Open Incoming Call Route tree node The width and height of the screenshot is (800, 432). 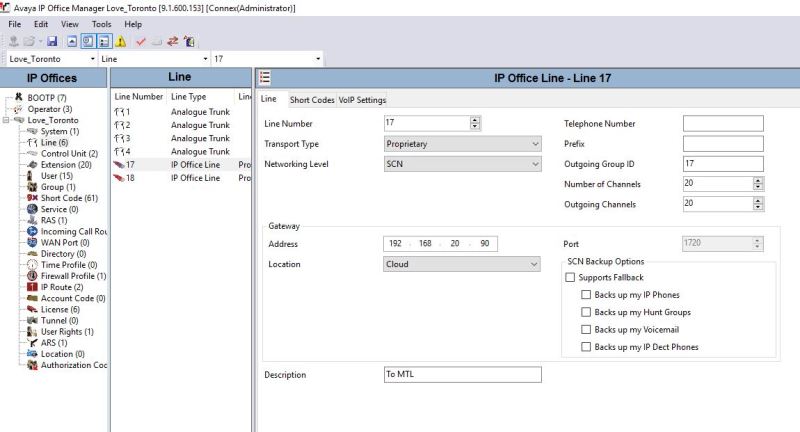click(x=73, y=232)
